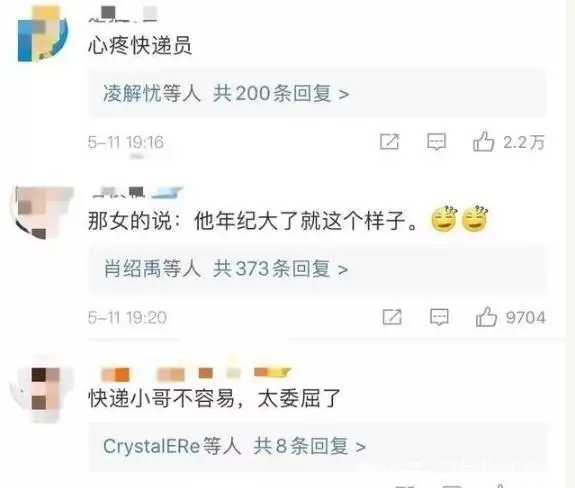575x488 pixels.
Task: Share the 心疼快递员 comment via repost icon
Action: coord(389,142)
